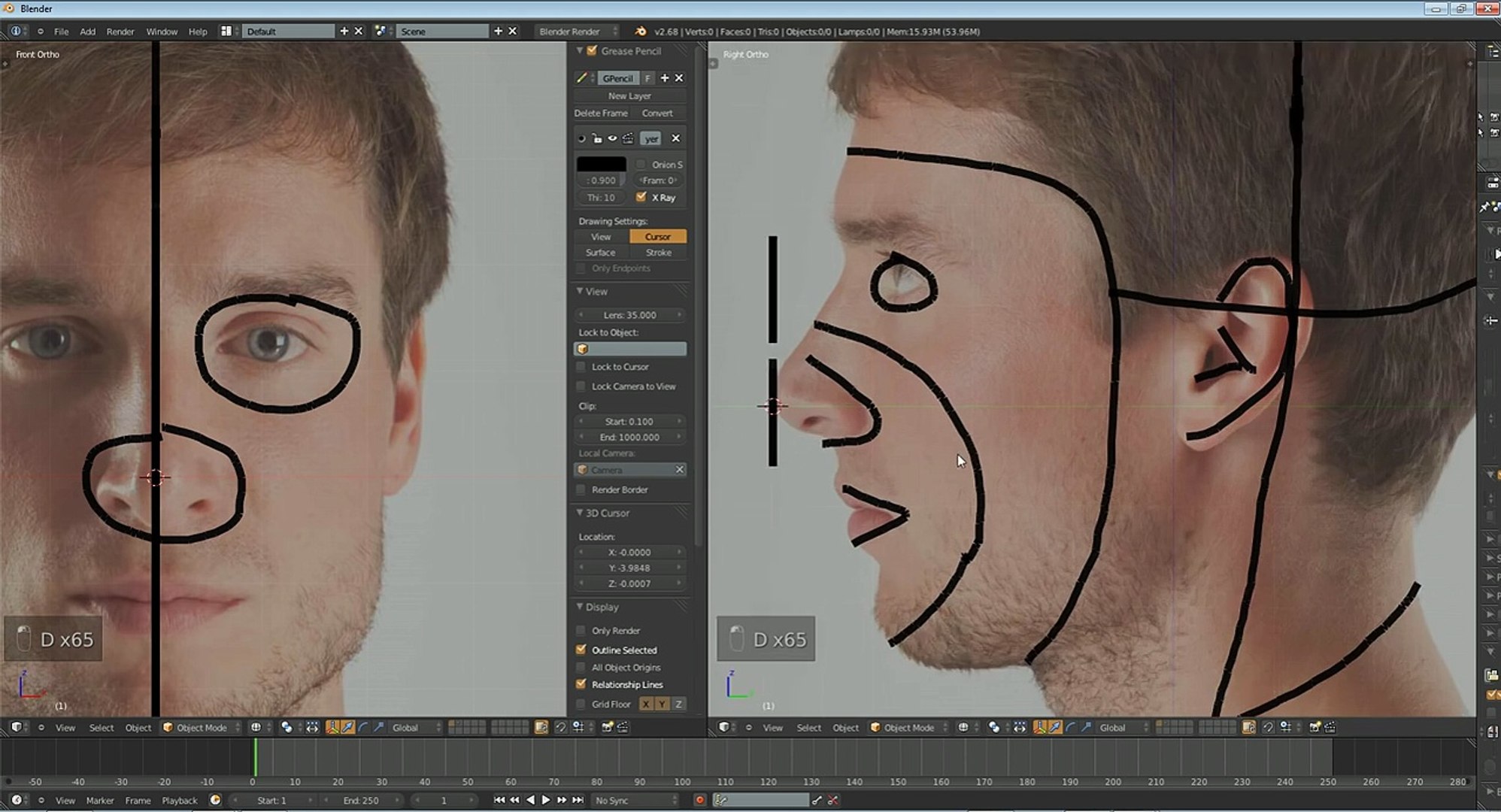This screenshot has width=1501, height=812.
Task: Uncheck Outline Selected
Action: pyautogui.click(x=581, y=650)
